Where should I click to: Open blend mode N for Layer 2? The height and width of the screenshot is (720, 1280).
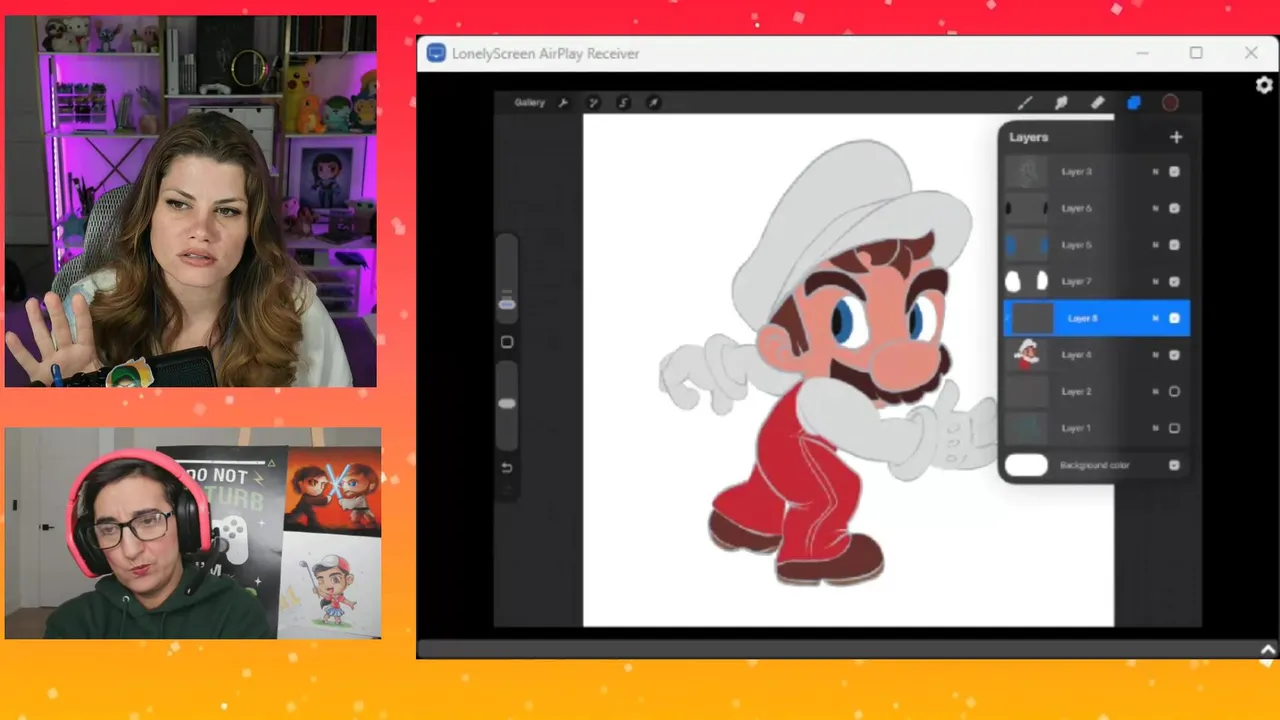coord(1155,392)
